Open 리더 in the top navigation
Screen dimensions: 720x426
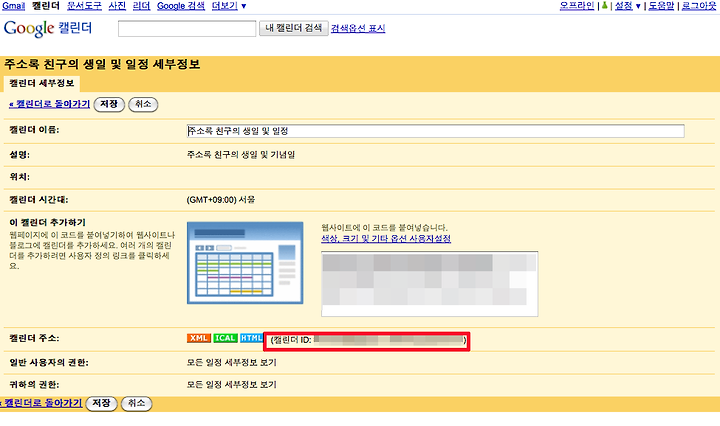point(141,6)
